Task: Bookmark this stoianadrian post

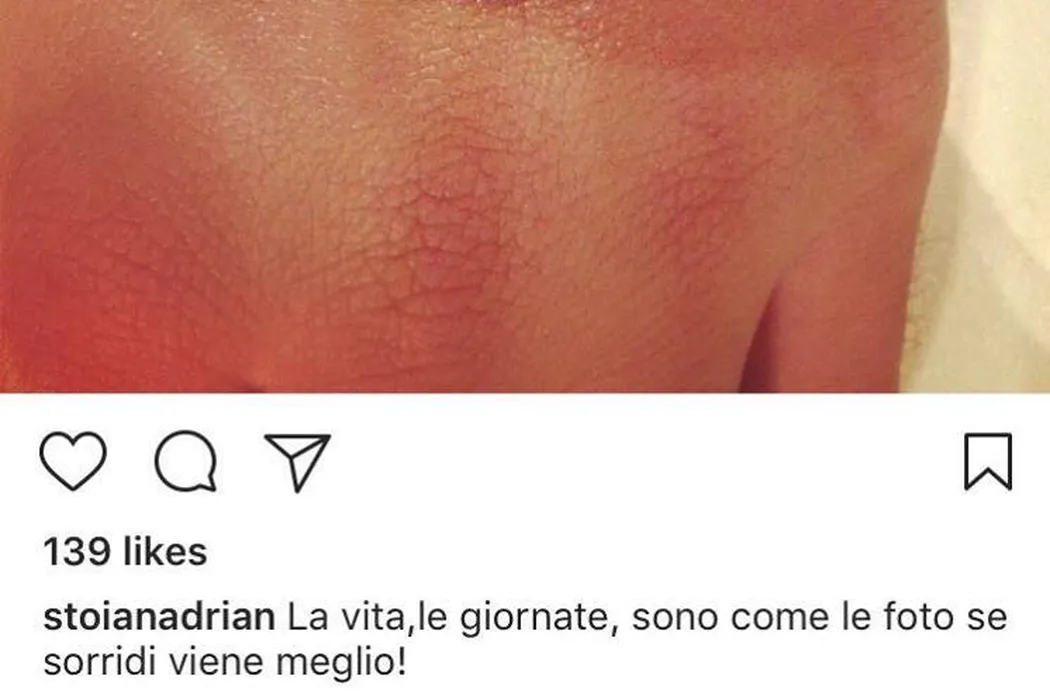Action: click(988, 462)
